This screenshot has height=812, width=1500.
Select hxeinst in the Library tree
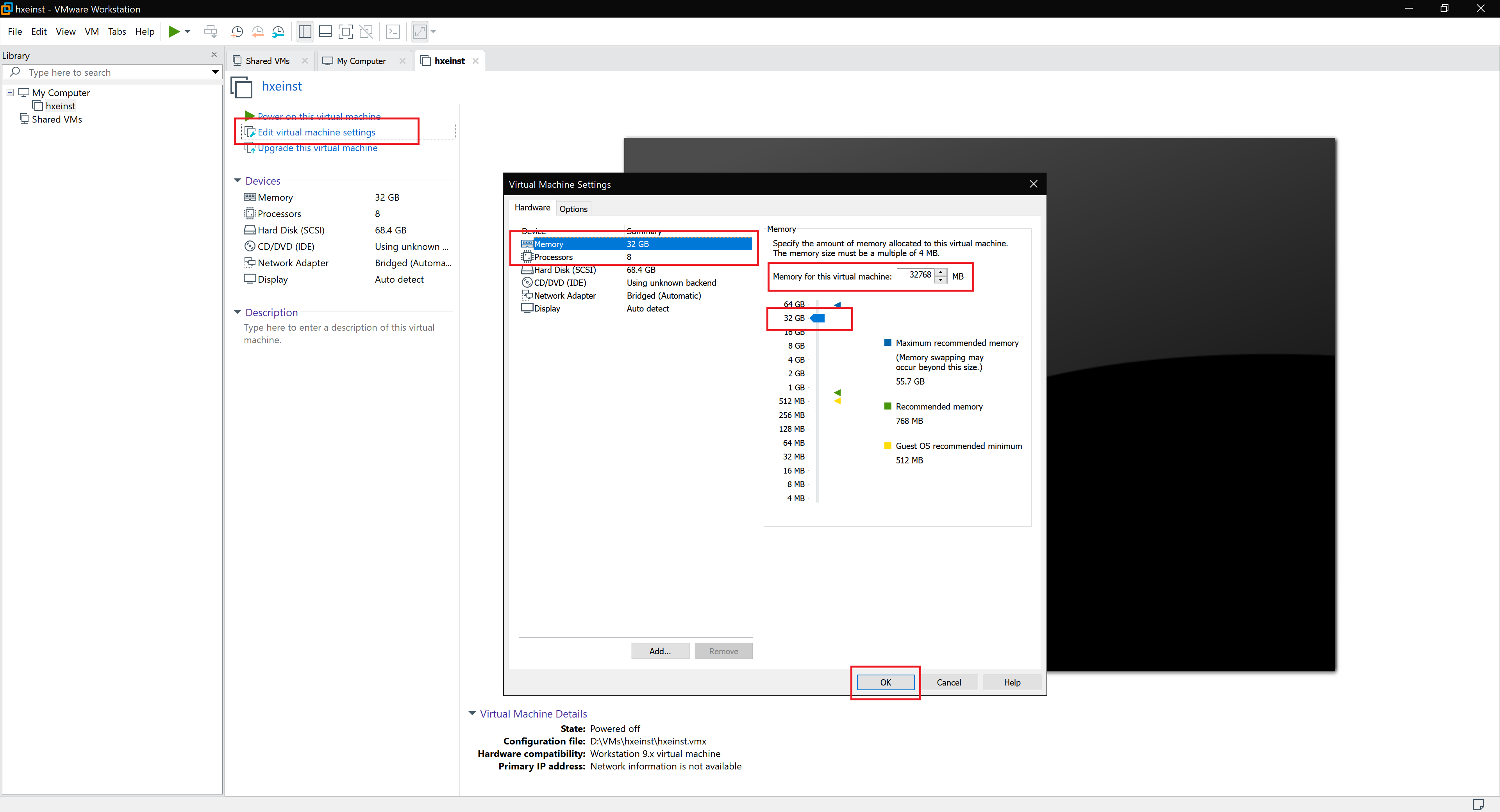point(61,106)
